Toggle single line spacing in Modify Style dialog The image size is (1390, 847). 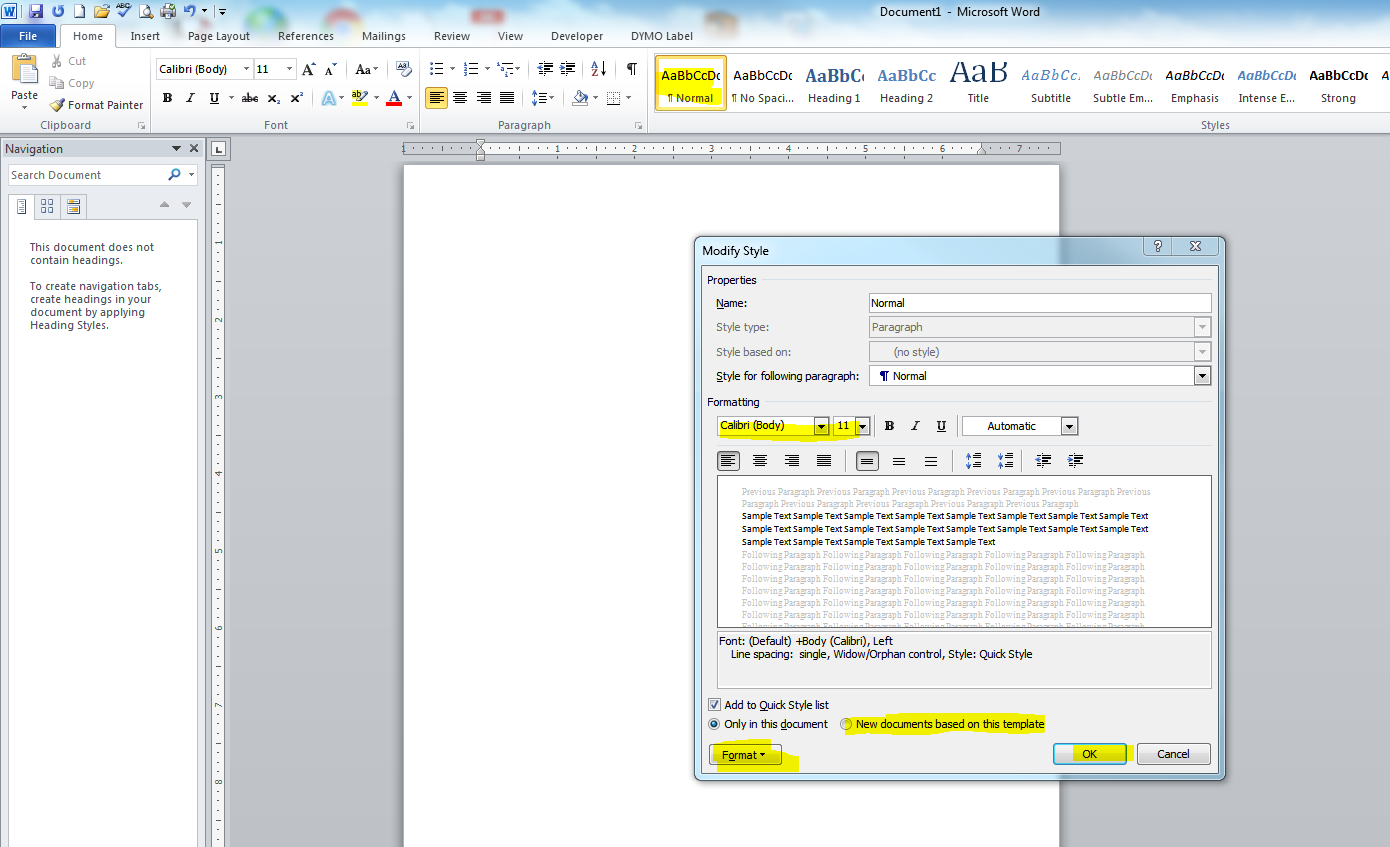click(867, 461)
